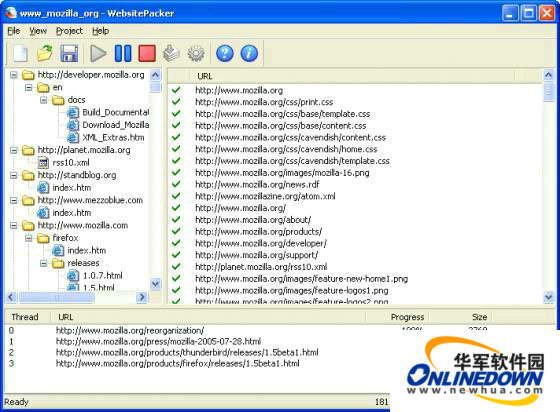Click the tree panel scroll up arrow

(155, 75)
